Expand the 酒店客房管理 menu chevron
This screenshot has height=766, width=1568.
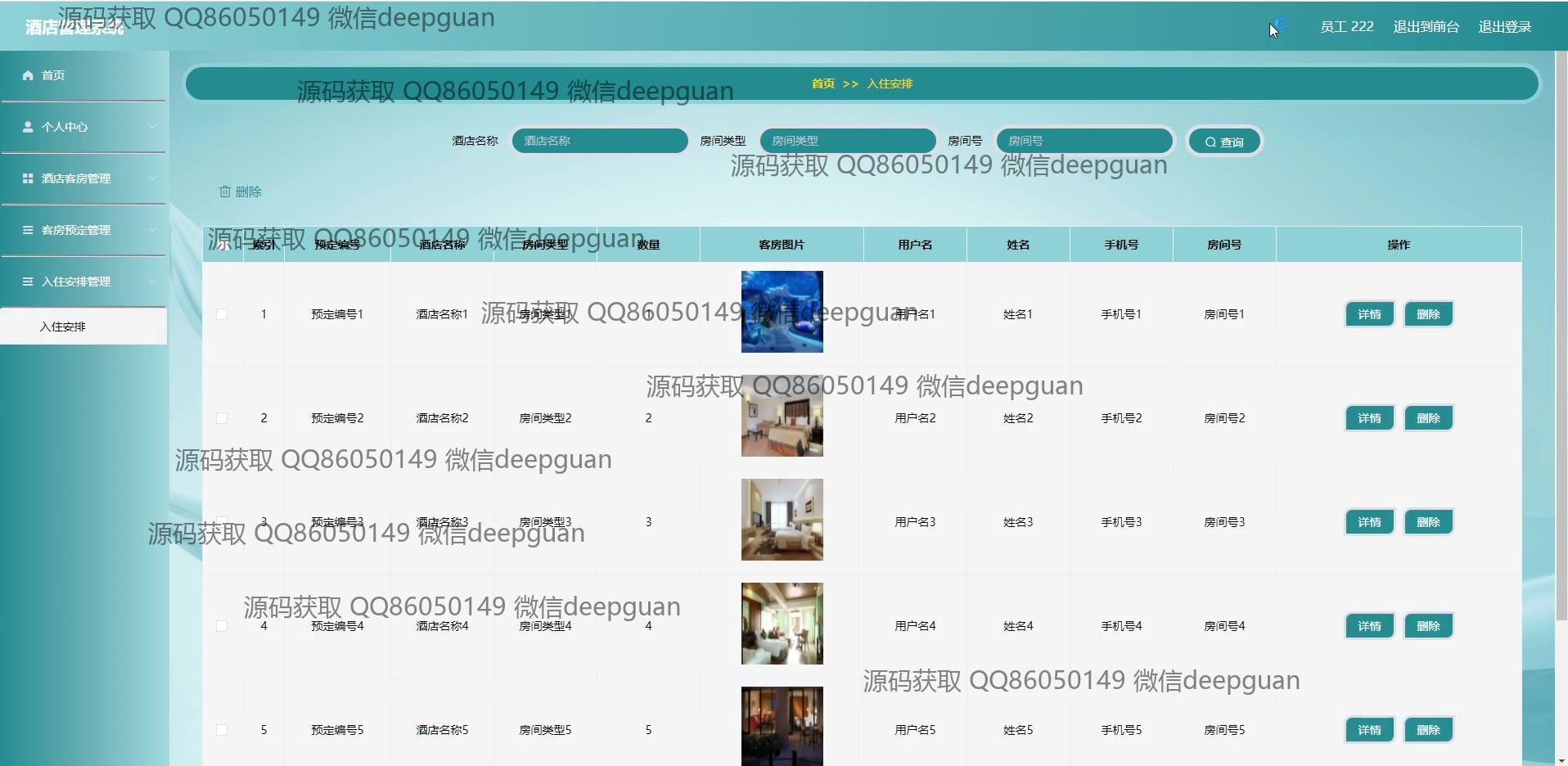pos(152,178)
